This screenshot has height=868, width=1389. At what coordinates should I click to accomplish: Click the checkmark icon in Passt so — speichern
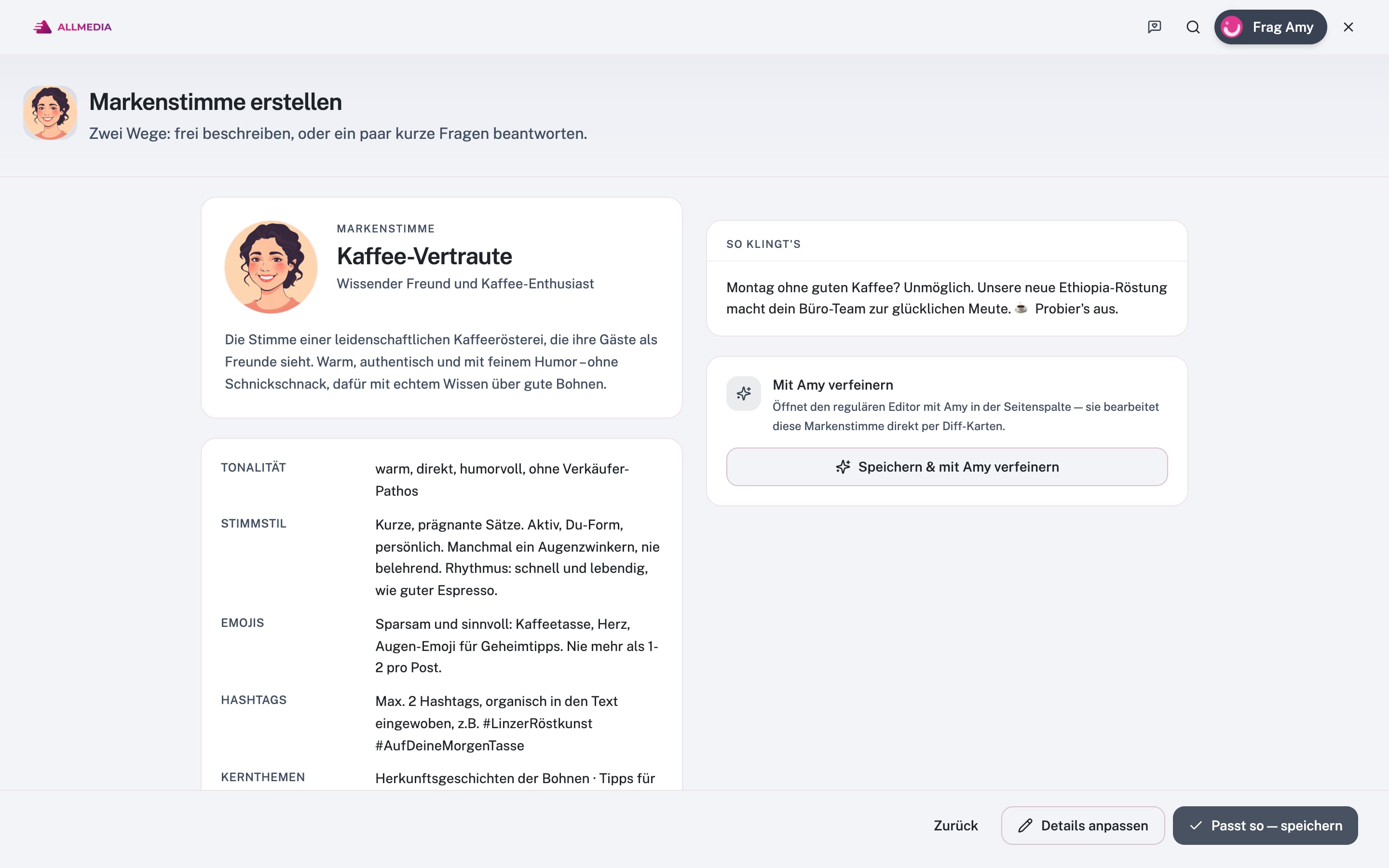pos(1196,826)
